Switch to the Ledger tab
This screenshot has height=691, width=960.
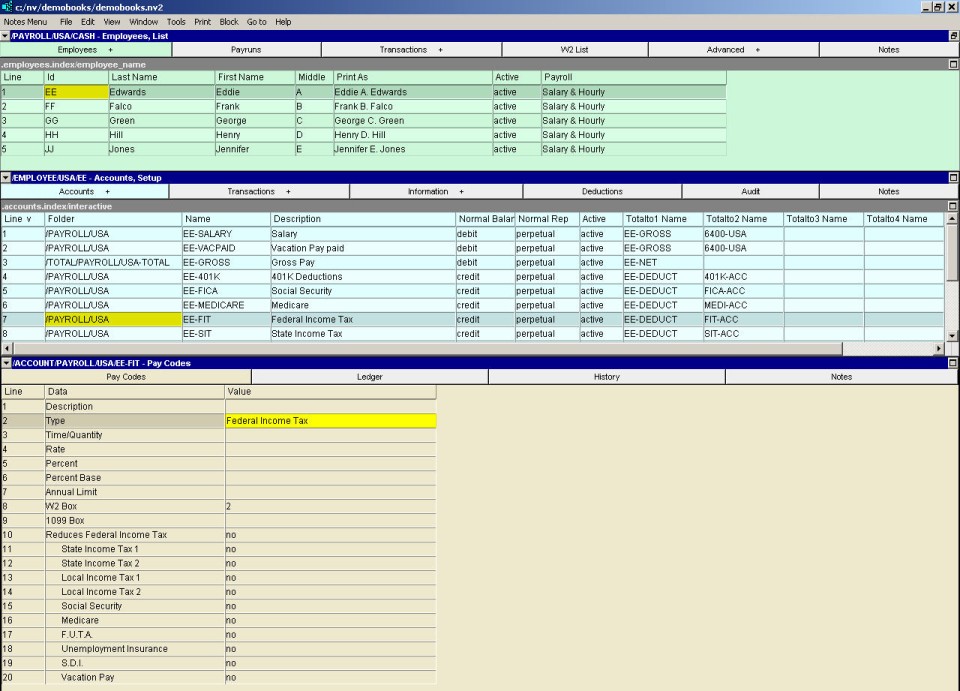[x=369, y=377]
